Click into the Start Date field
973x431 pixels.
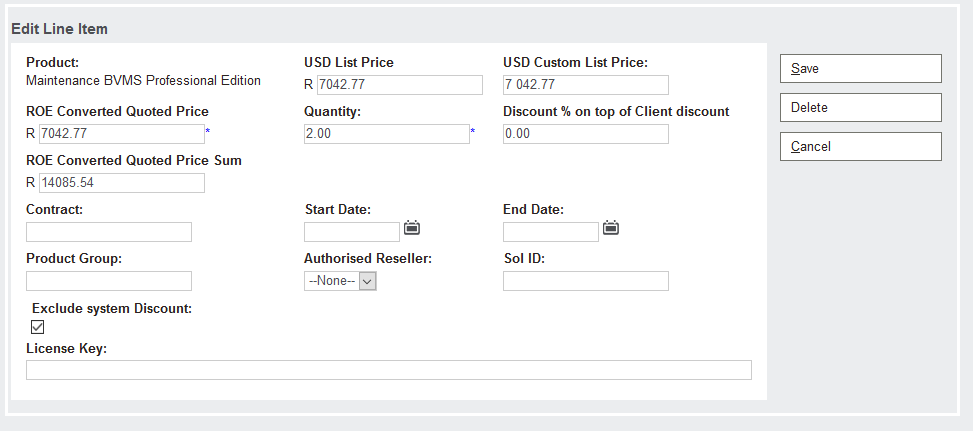coord(352,232)
